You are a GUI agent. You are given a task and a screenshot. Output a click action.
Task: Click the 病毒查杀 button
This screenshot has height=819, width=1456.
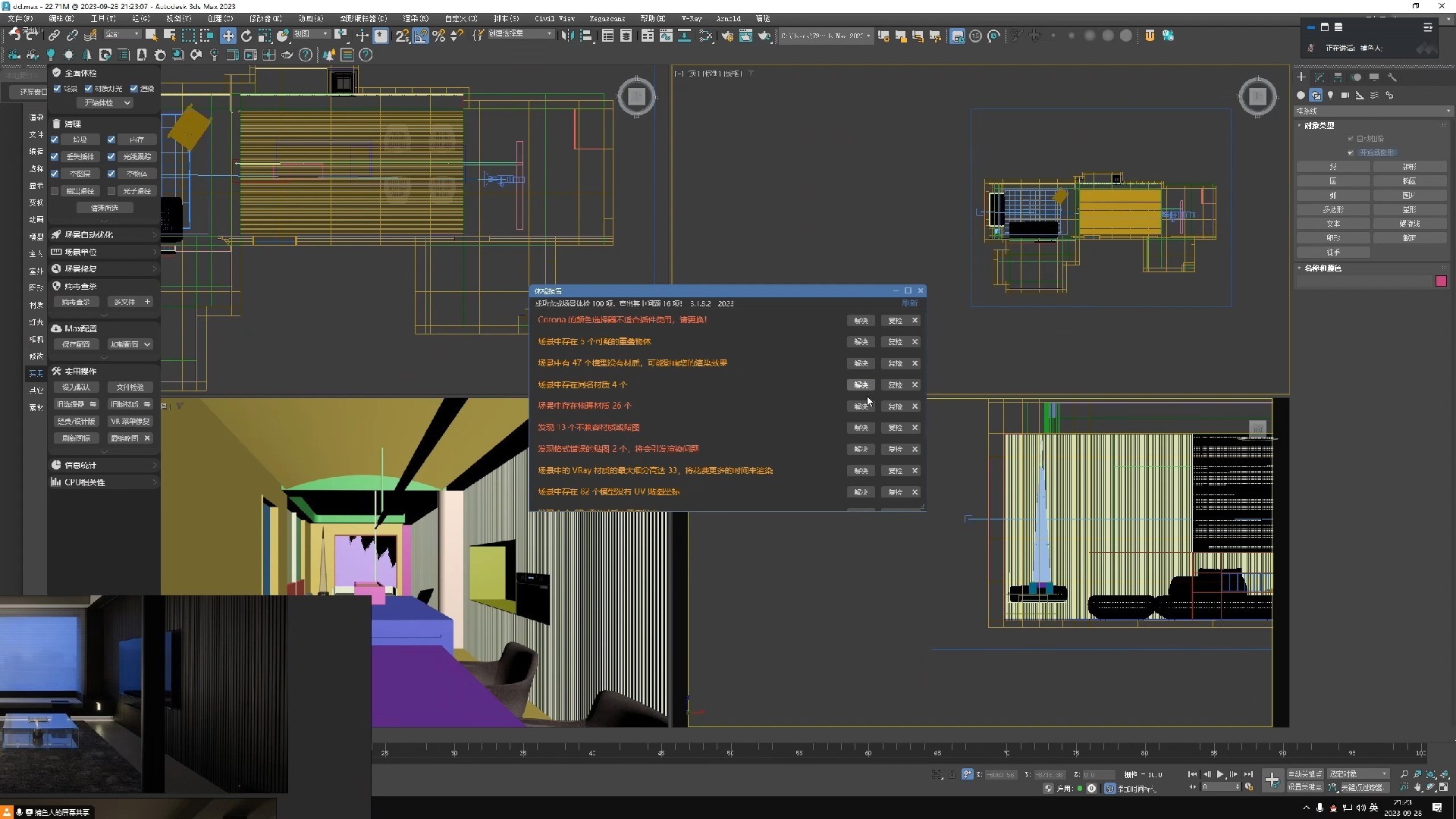tap(75, 302)
